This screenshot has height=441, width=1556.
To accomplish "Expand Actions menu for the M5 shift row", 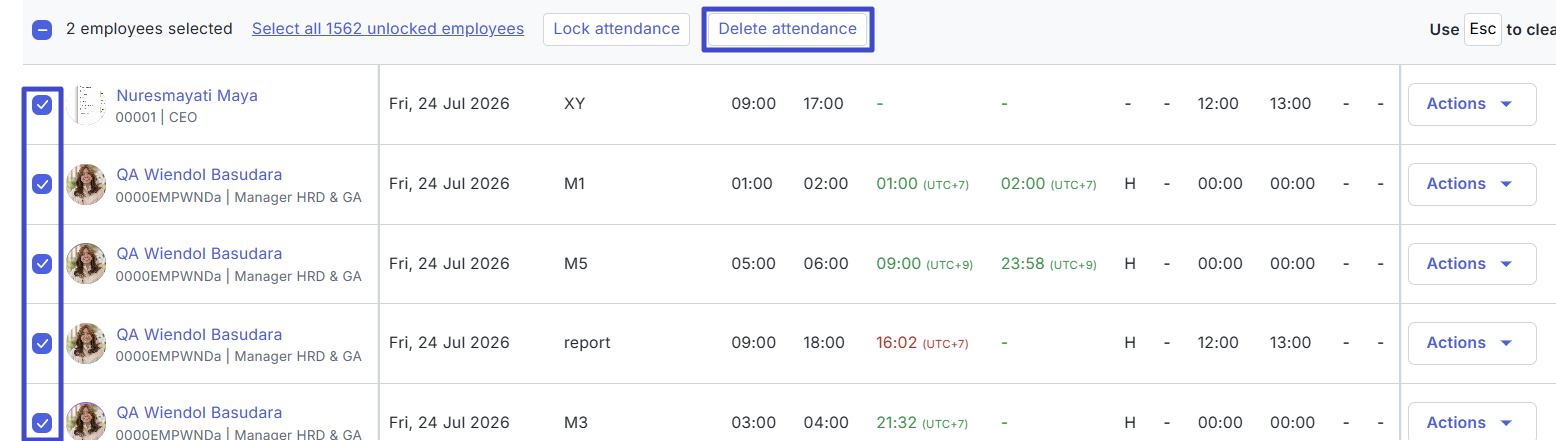I will pyautogui.click(x=1472, y=264).
